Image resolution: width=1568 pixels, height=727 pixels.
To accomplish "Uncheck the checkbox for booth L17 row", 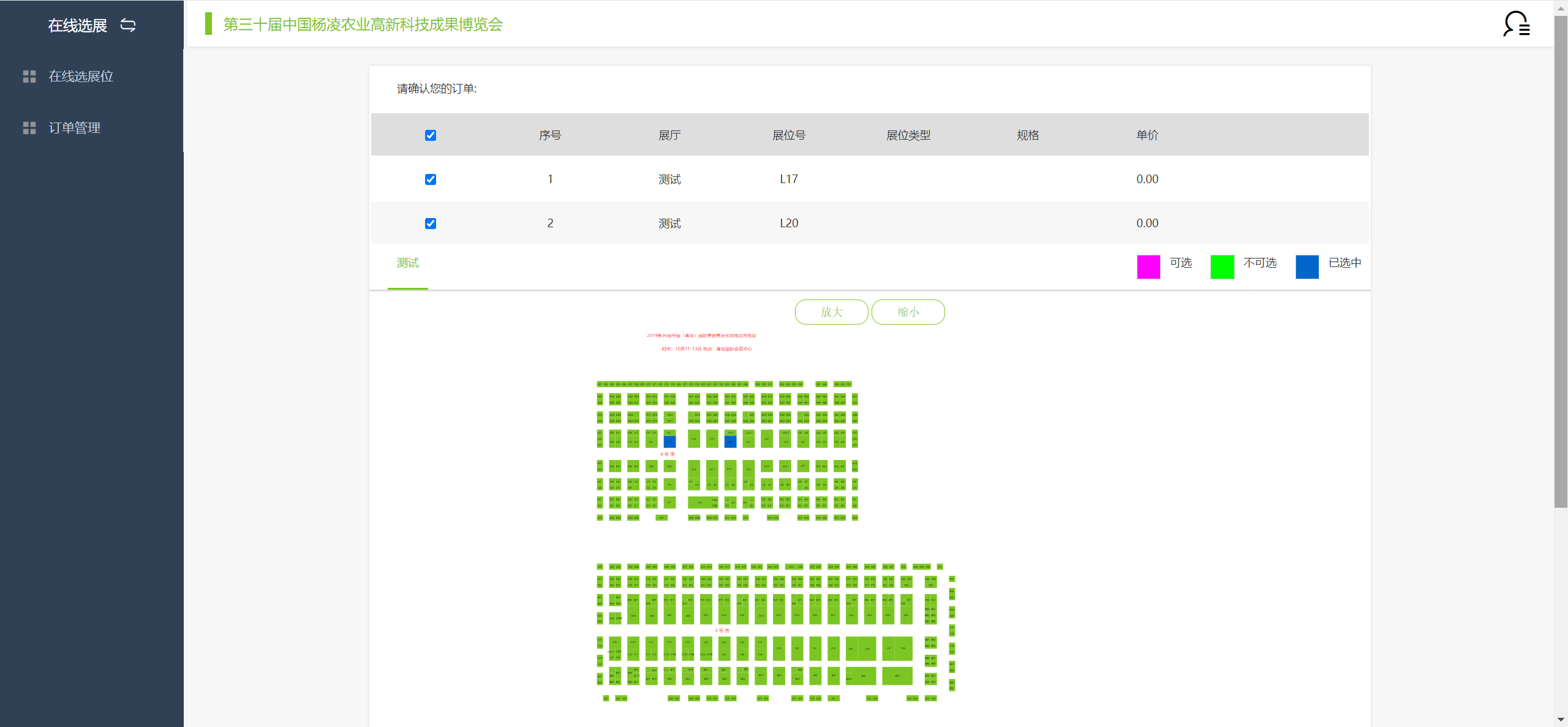I will [431, 179].
